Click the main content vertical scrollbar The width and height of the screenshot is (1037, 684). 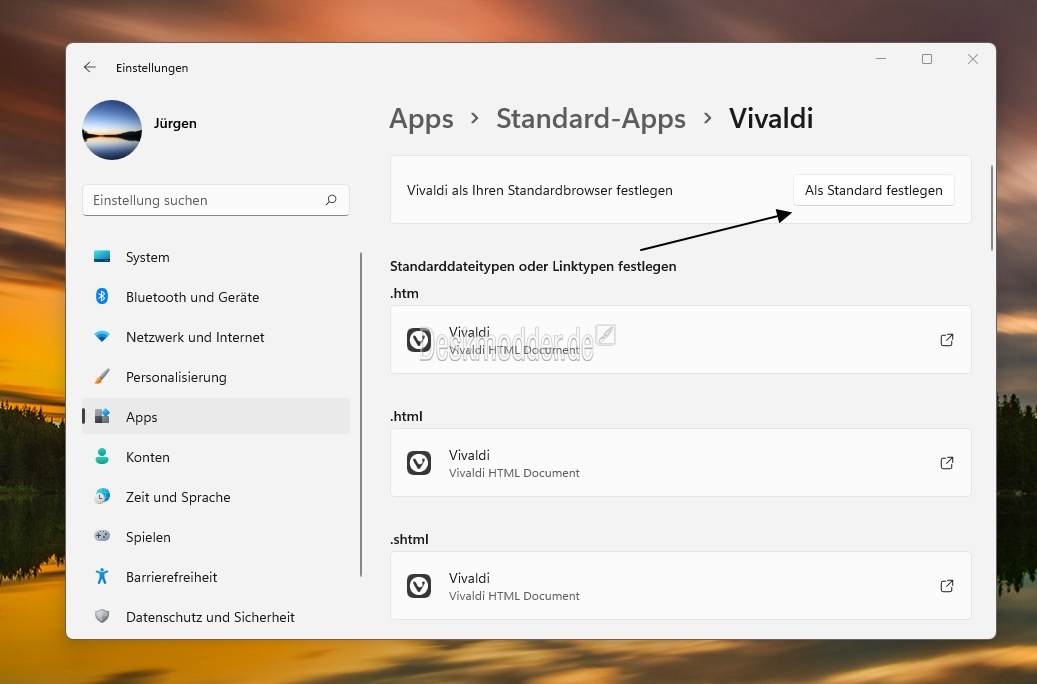pyautogui.click(x=991, y=208)
